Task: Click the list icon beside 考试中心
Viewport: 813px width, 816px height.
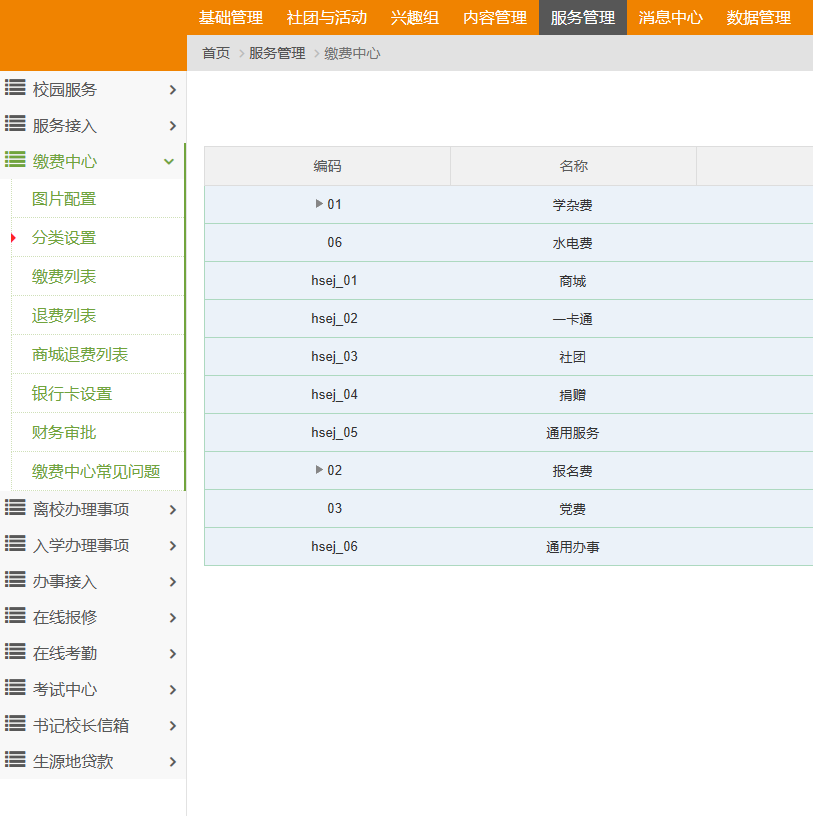Action: pyautogui.click(x=15, y=689)
